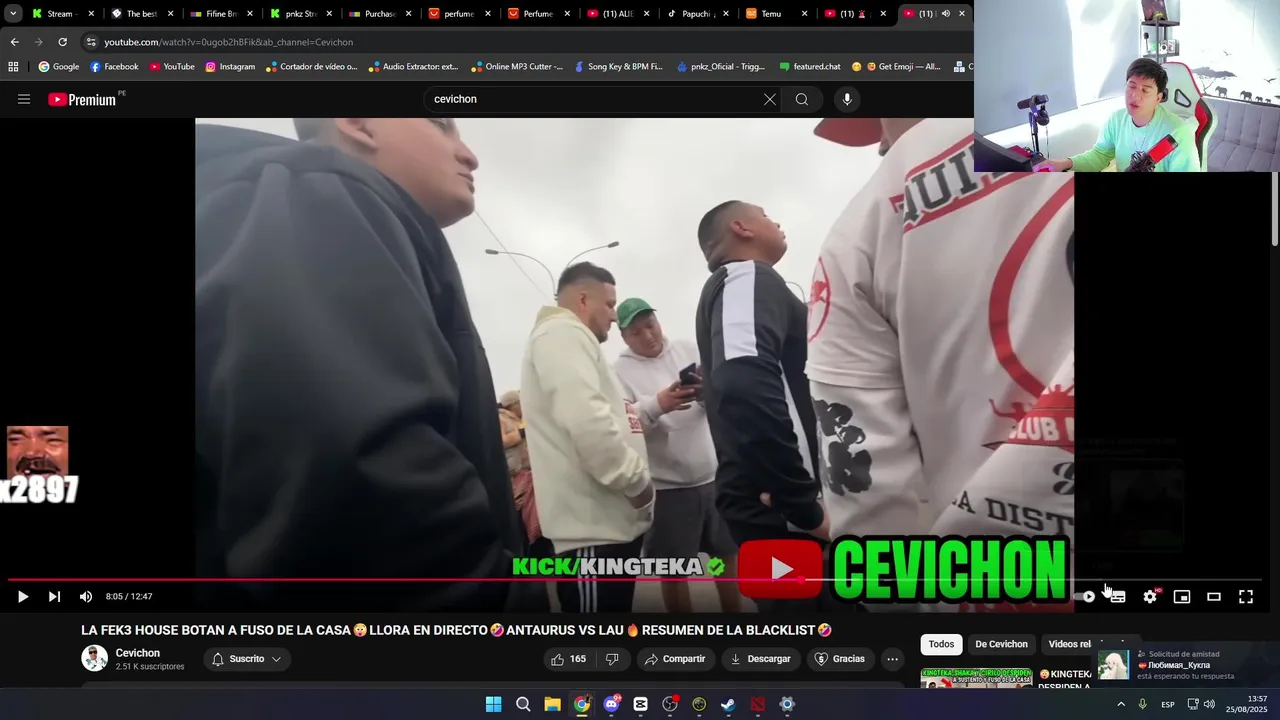Image resolution: width=1280 pixels, height=720 pixels.
Task: Open the featured.chat bookmark
Action: coord(810,67)
